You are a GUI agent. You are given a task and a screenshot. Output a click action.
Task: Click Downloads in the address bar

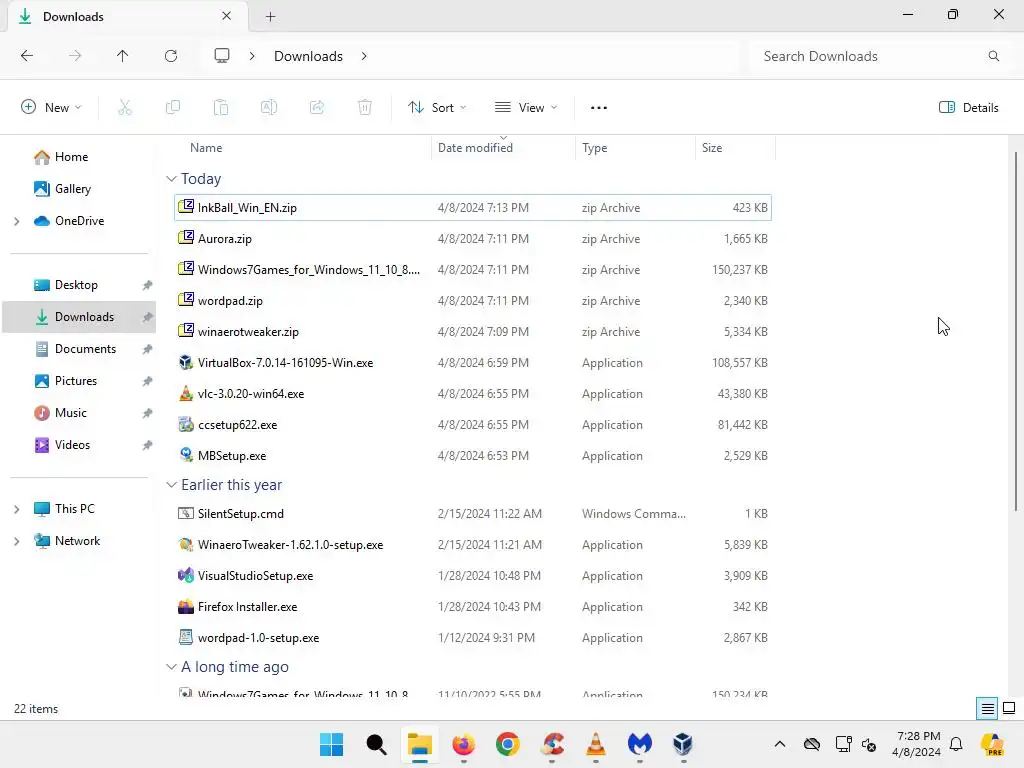(308, 56)
